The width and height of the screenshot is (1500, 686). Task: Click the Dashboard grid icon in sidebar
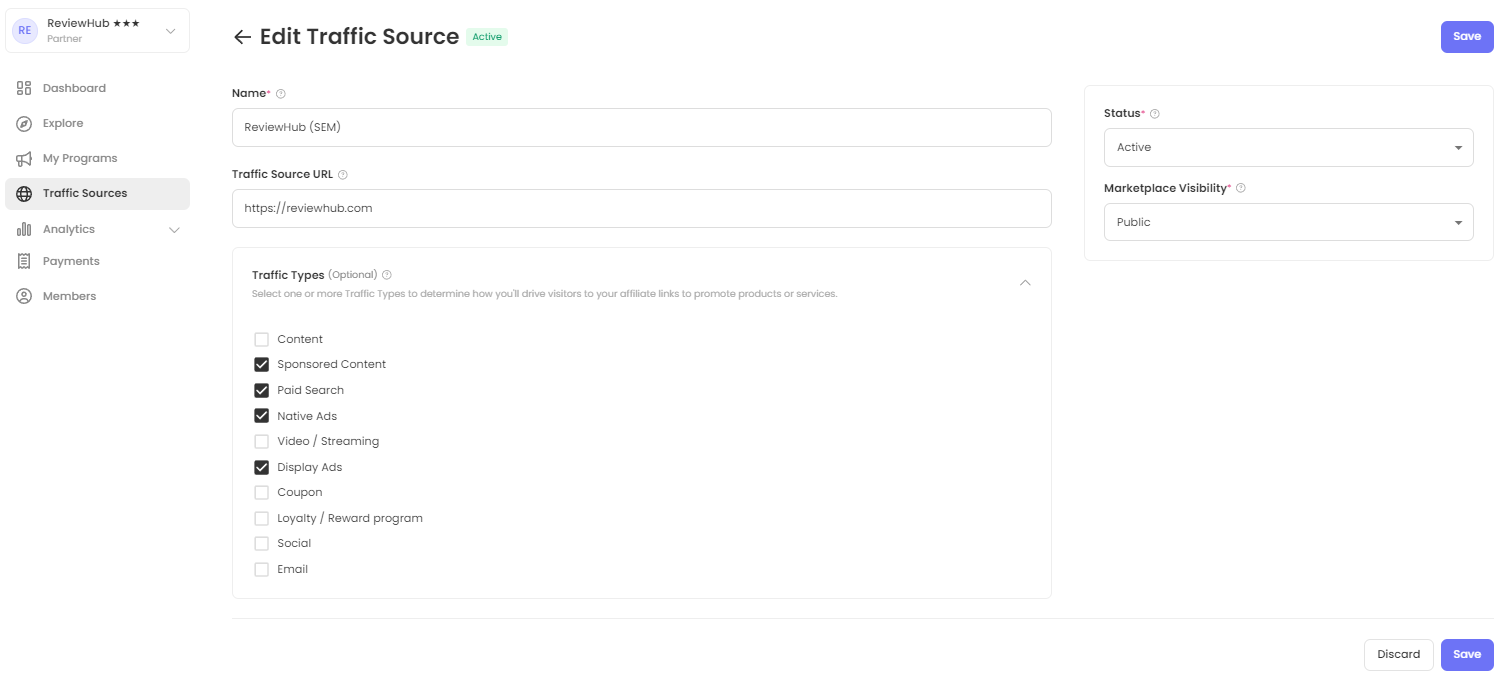pyautogui.click(x=24, y=88)
